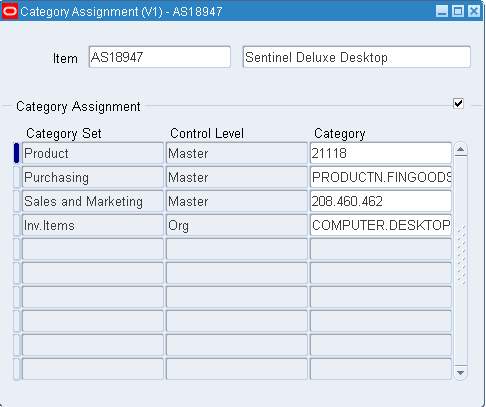
Task: Close the Category Assignment window
Action: coord(474,12)
